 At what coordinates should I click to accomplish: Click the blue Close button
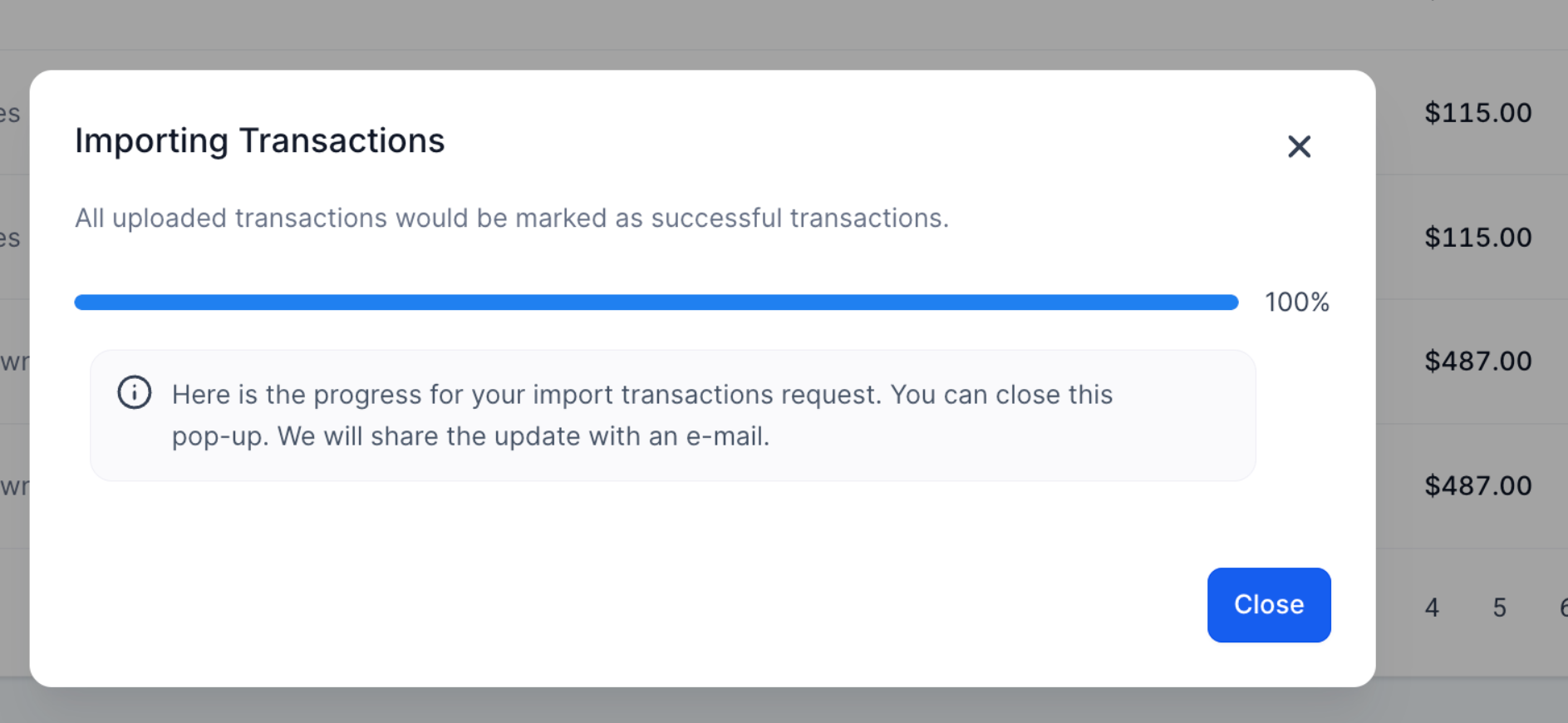1268,605
